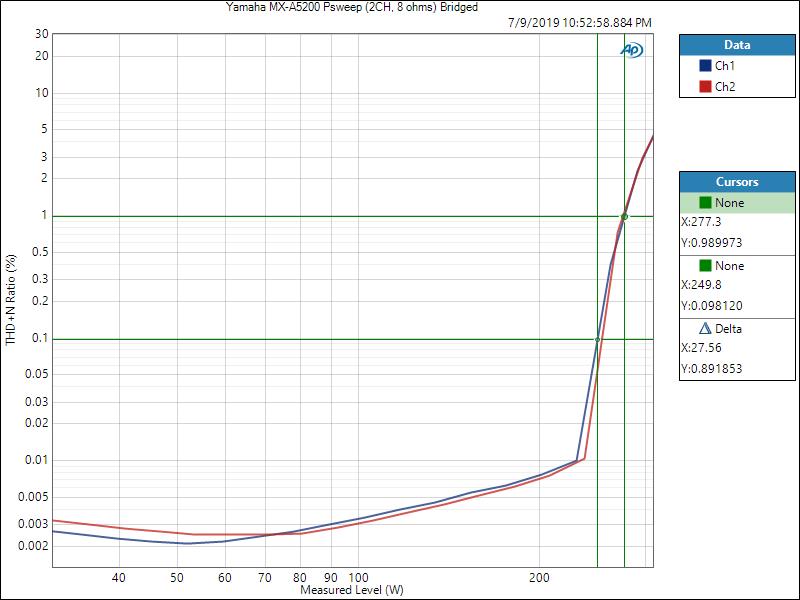Click the Delta Y:0.891853 readout
The height and width of the screenshot is (600, 800).
[711, 369]
